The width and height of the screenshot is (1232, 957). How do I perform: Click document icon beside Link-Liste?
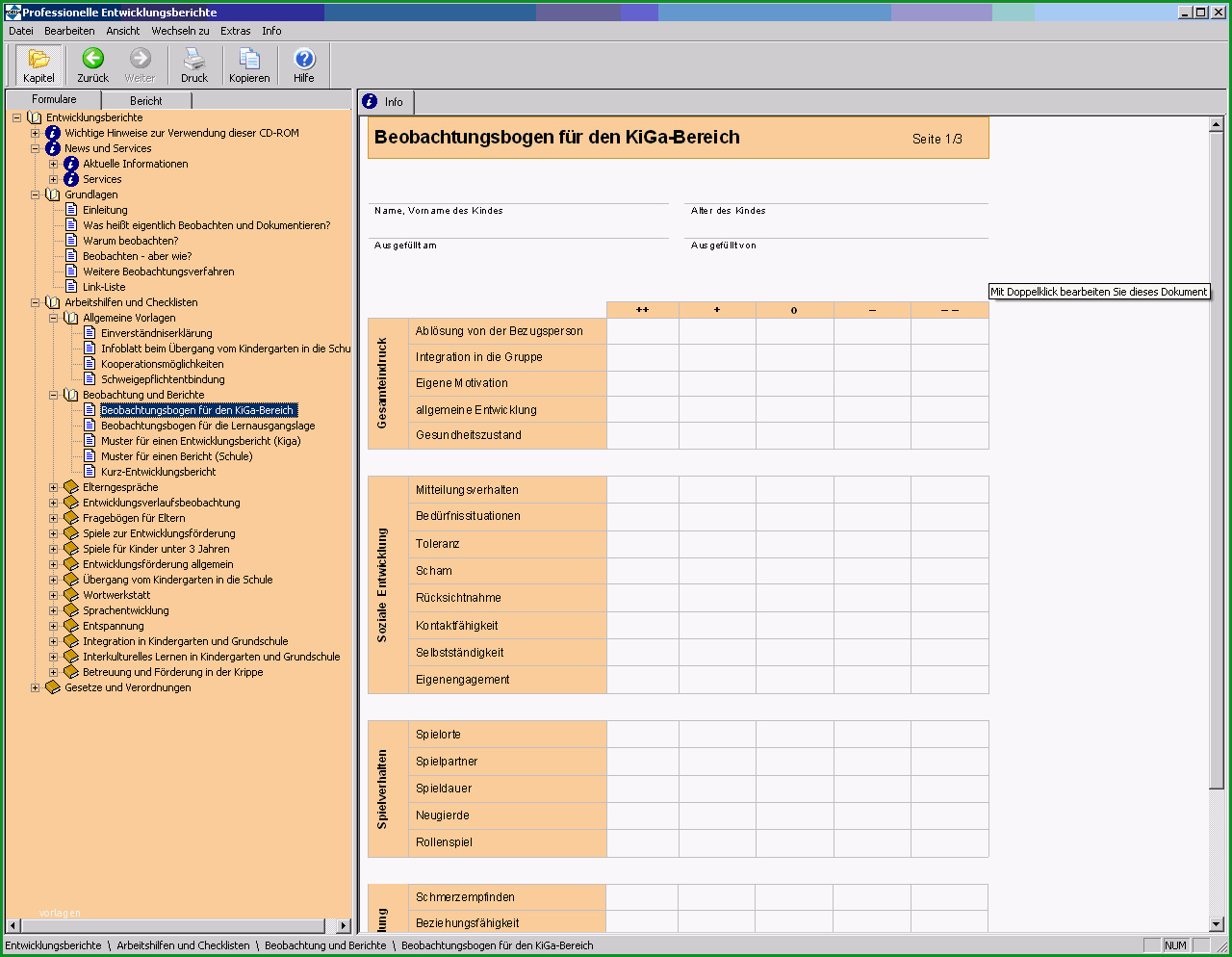click(71, 287)
